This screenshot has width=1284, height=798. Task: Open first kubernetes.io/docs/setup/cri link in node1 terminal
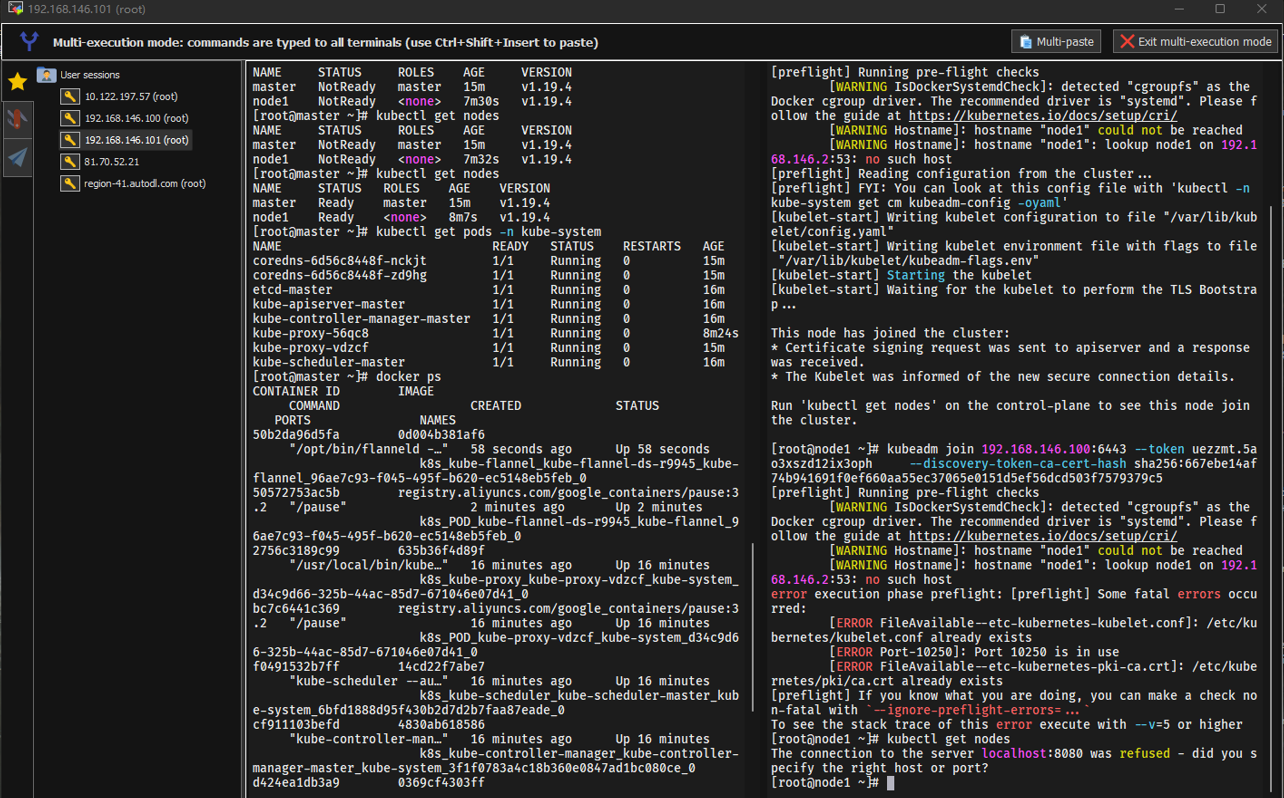pos(1042,116)
